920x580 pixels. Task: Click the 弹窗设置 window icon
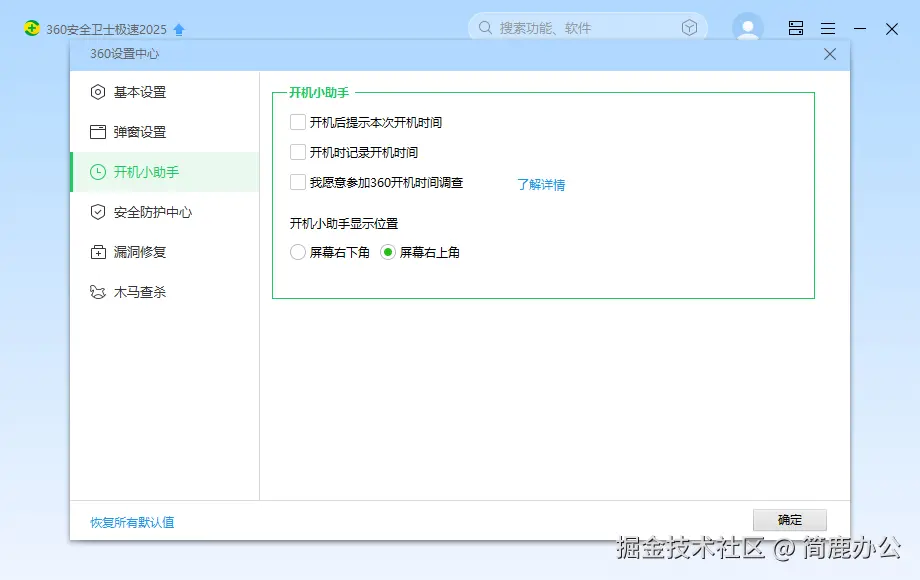tap(98, 132)
